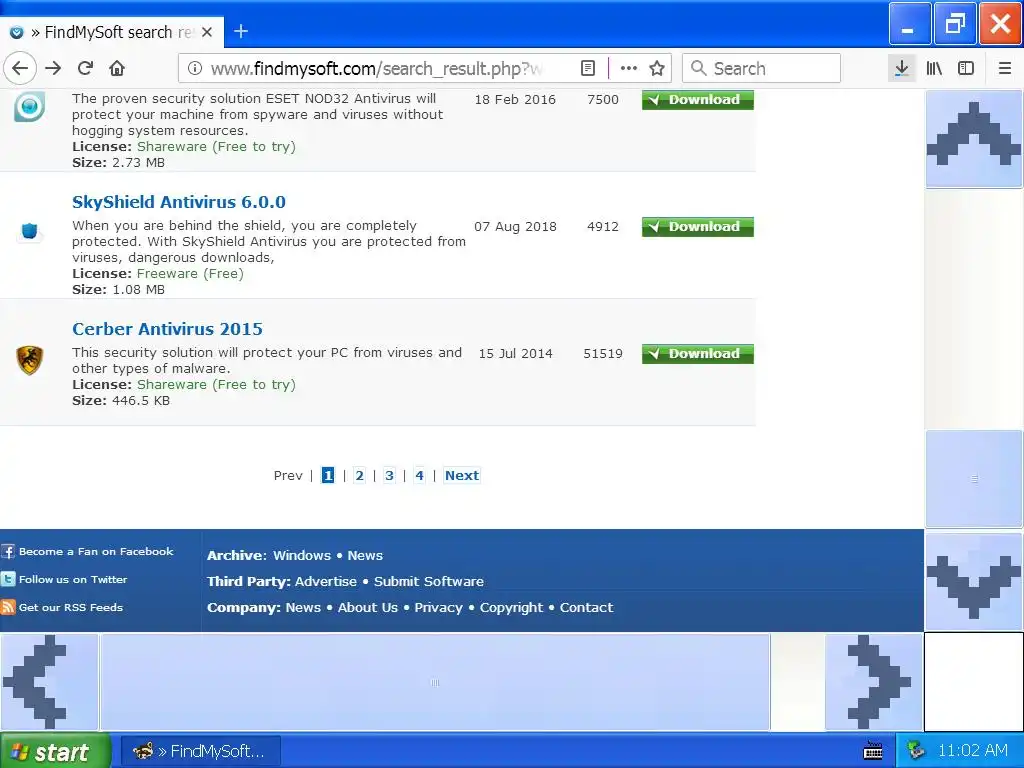Click the vertical scrollbar up arrow
Image resolution: width=1024 pixels, height=768 pixels.
(974, 138)
